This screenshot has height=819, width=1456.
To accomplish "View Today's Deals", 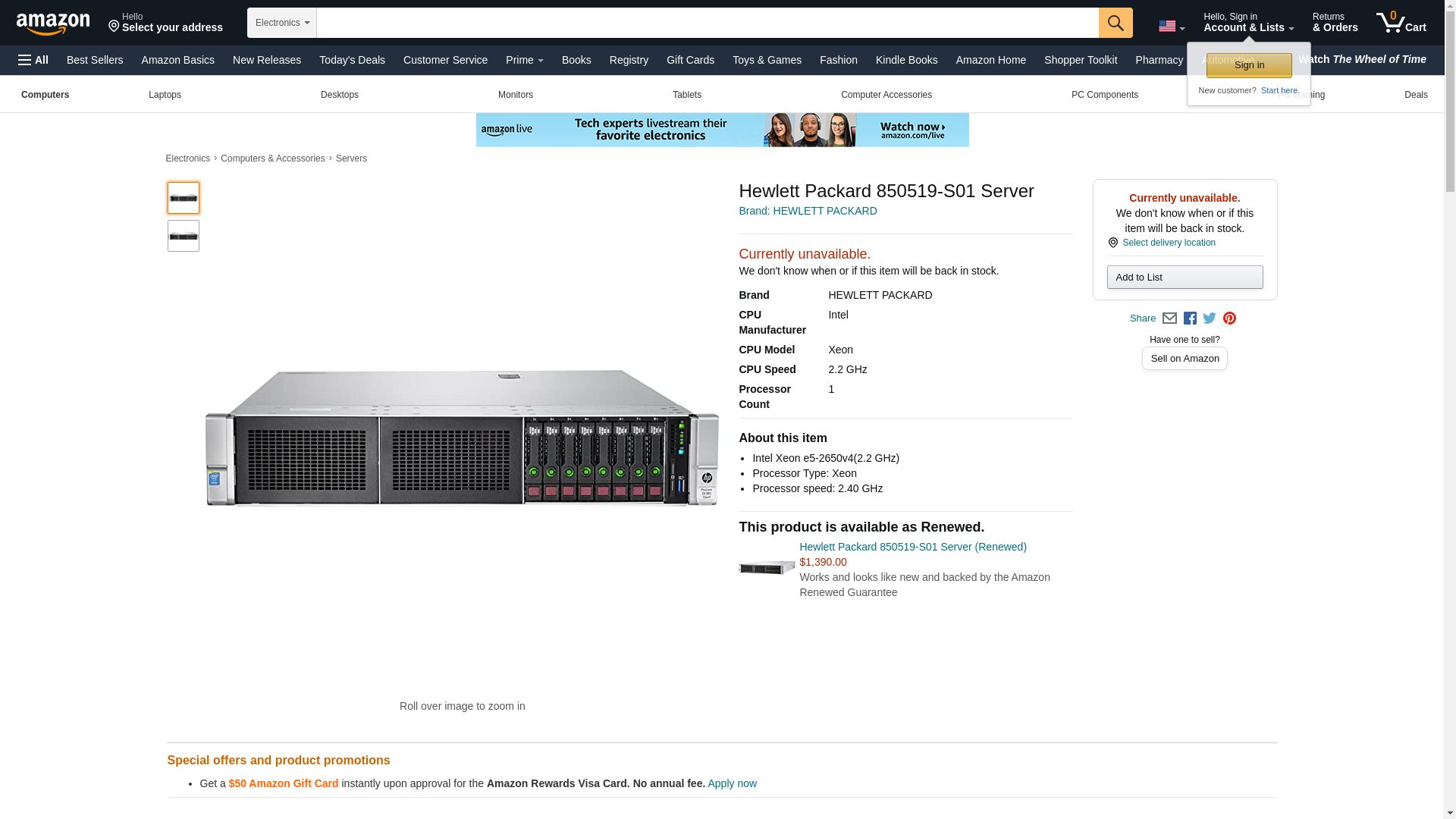I will click(352, 60).
